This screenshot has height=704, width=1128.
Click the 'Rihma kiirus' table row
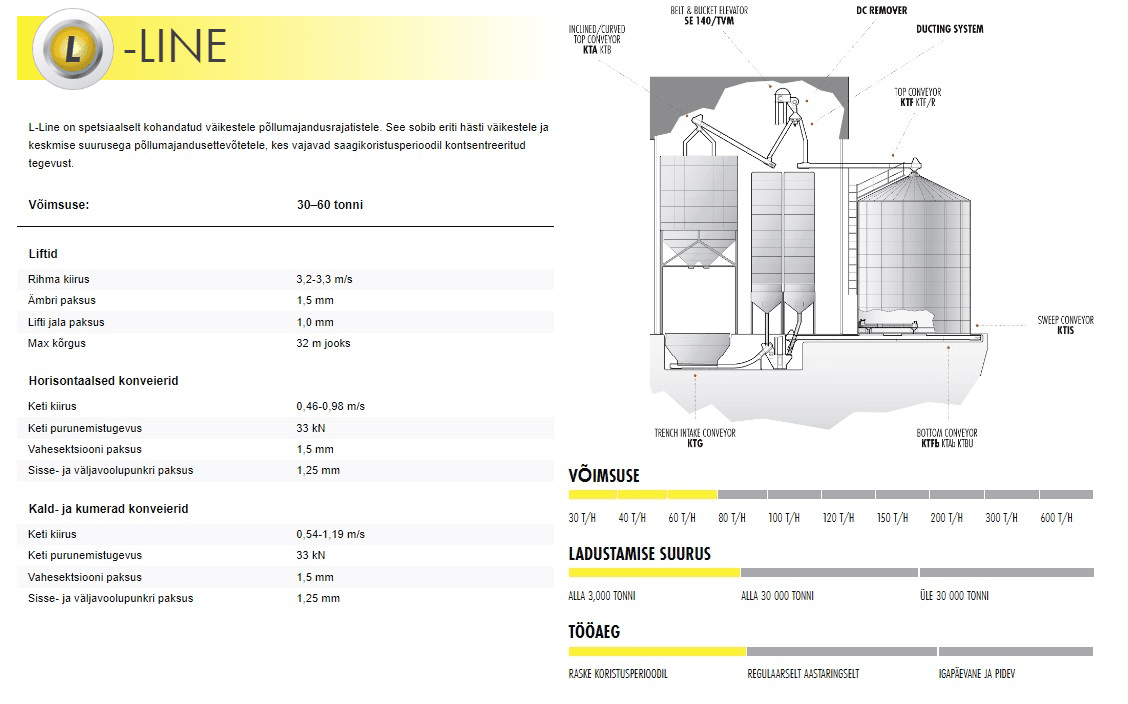tap(285, 279)
